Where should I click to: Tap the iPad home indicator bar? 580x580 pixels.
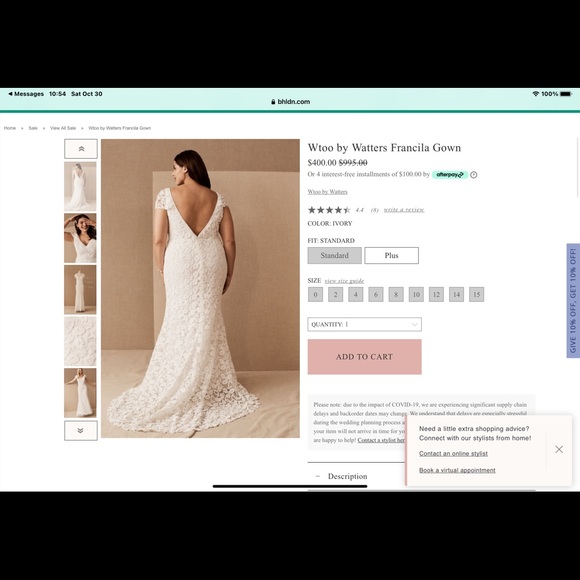click(x=290, y=486)
